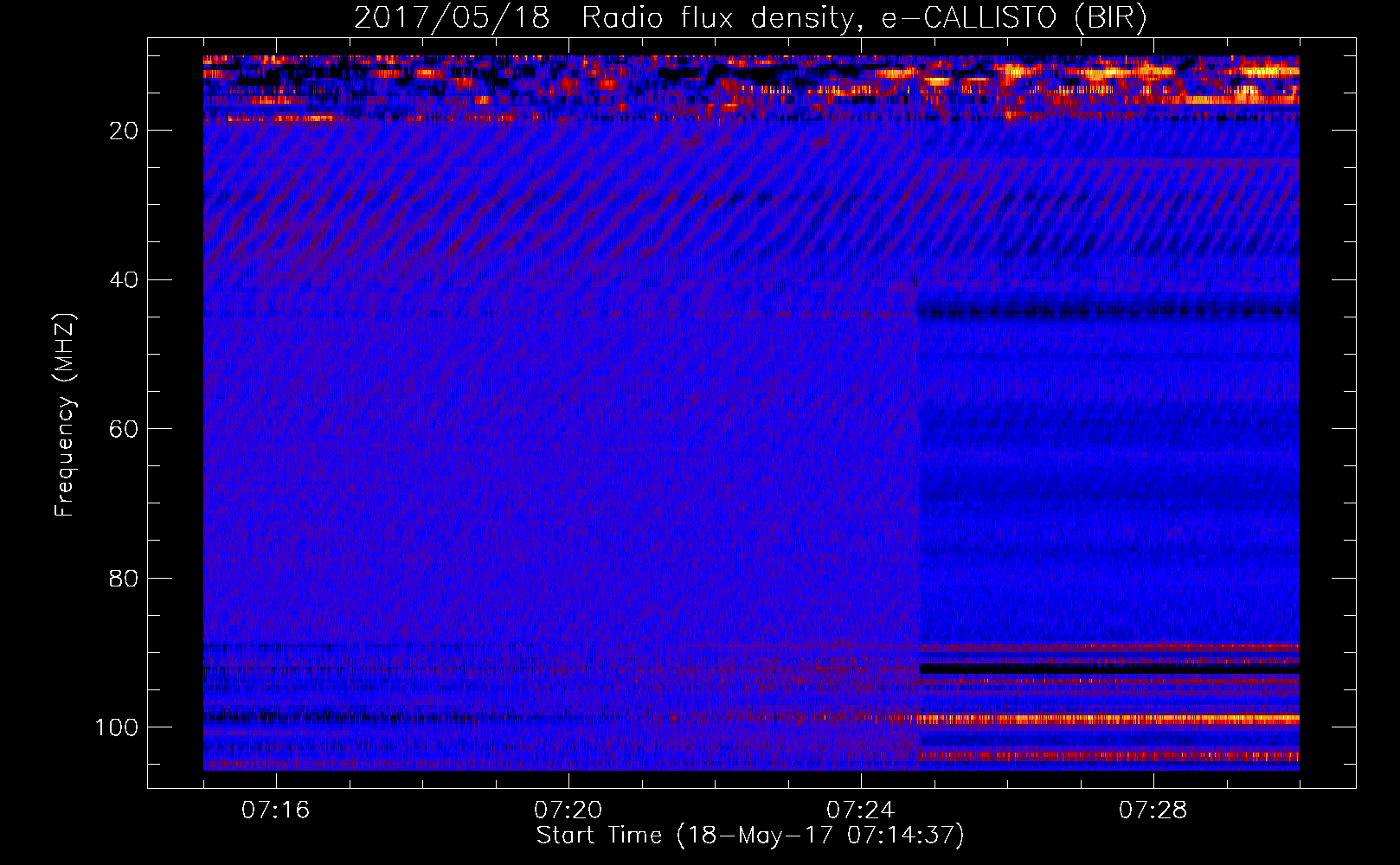Click the 'Start Time (18-May-17 07:14:37)' label

click(x=750, y=836)
